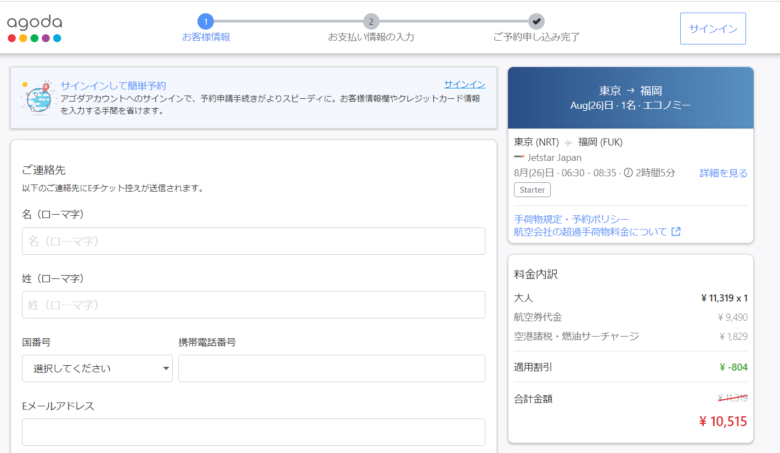Click step 1 circle for お客様情報
This screenshot has width=780, height=453.
tap(205, 21)
